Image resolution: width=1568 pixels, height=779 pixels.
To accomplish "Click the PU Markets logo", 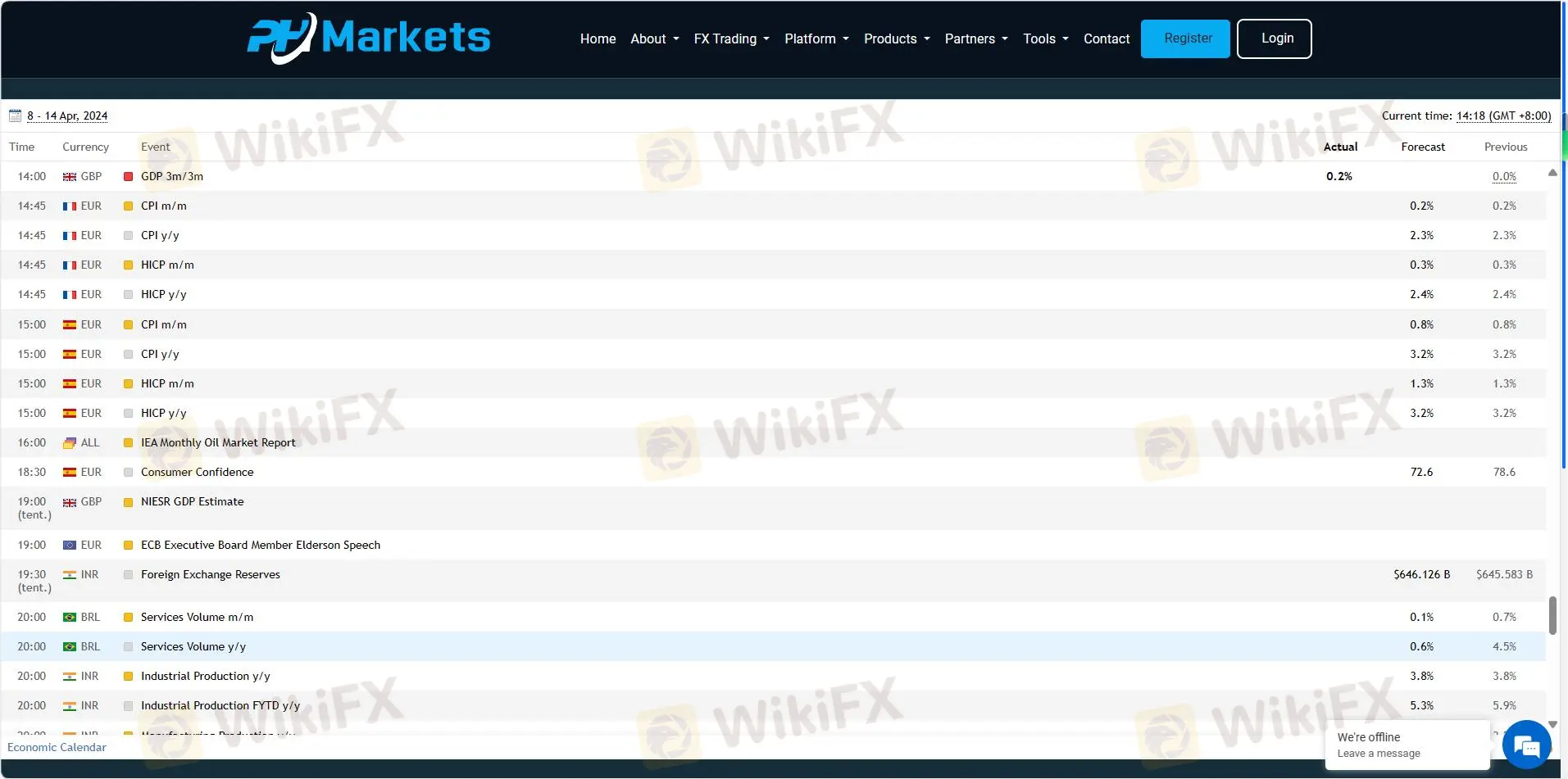I will [x=368, y=38].
